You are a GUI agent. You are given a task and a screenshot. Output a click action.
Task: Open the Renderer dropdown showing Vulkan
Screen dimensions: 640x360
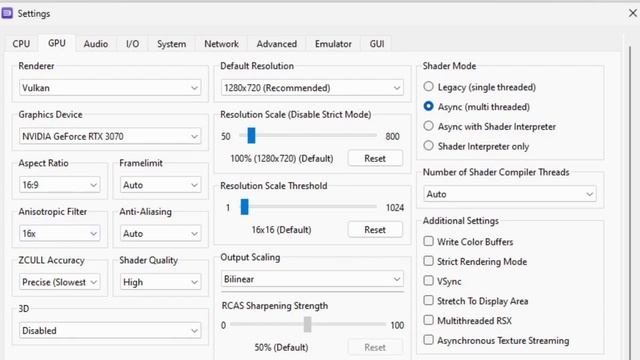pyautogui.click(x=110, y=88)
